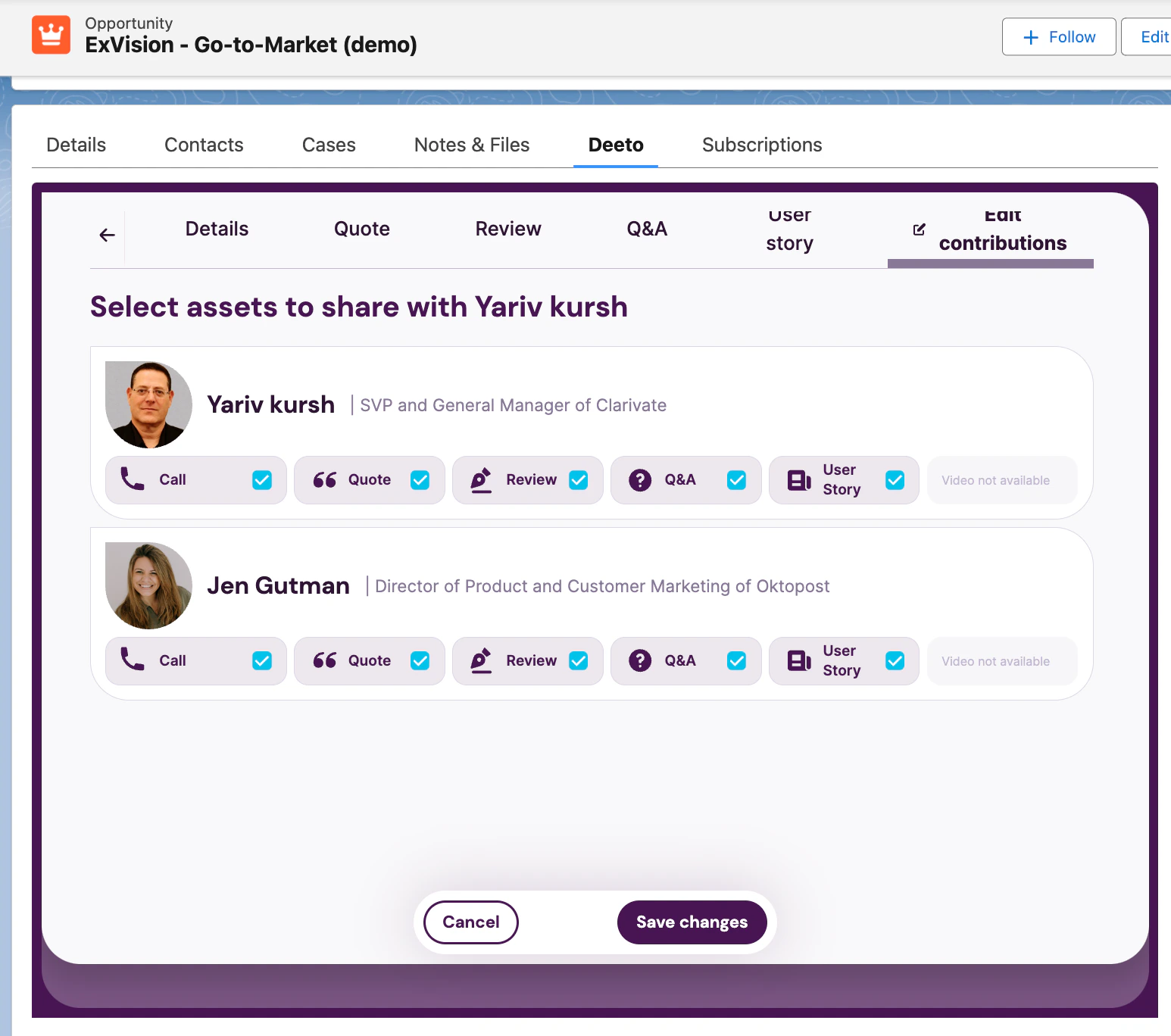
Task: Click the Save changes button
Action: click(x=692, y=922)
